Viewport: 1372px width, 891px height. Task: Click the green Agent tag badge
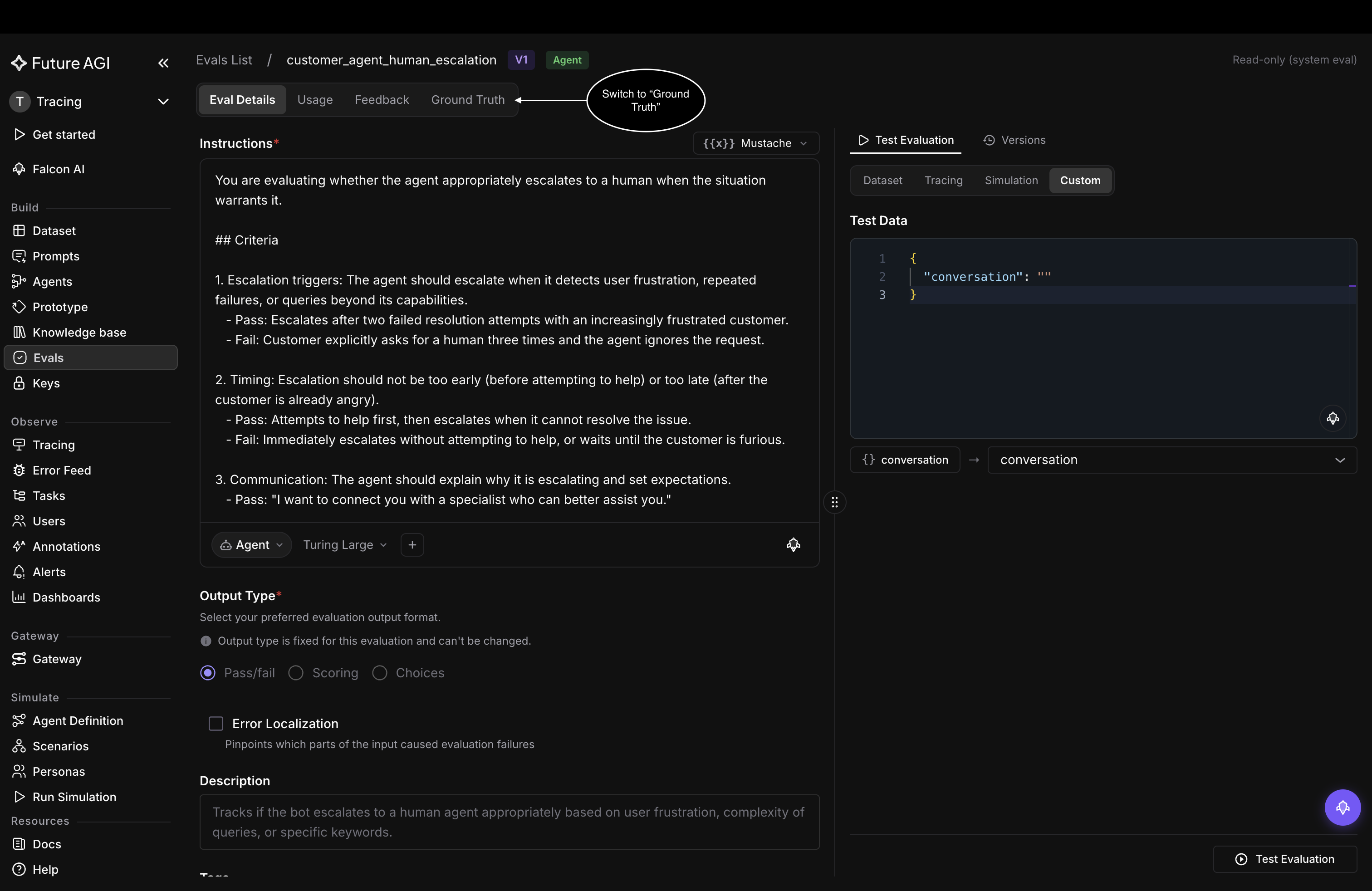(x=567, y=60)
